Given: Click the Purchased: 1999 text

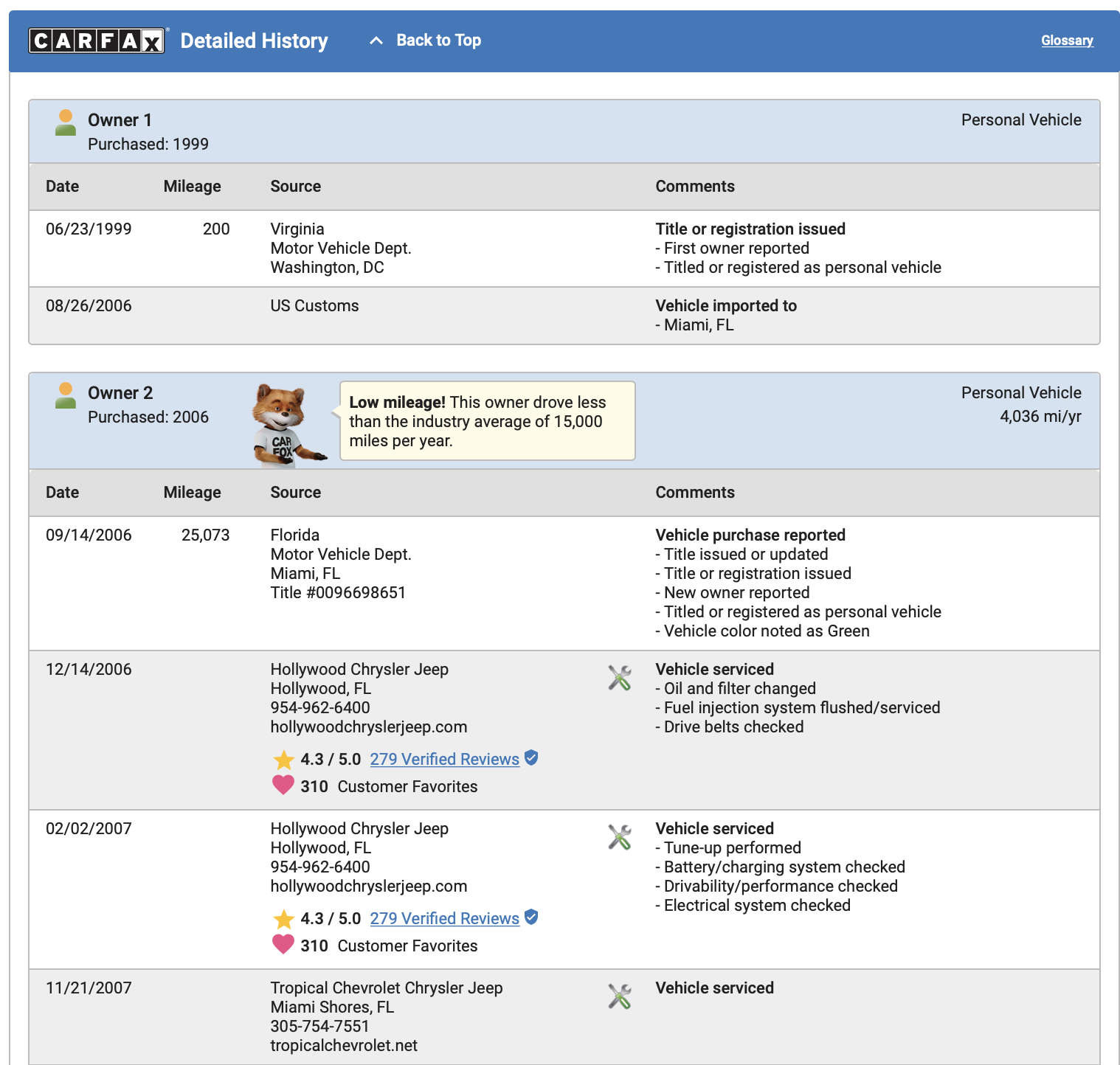Looking at the screenshot, I should 148,144.
